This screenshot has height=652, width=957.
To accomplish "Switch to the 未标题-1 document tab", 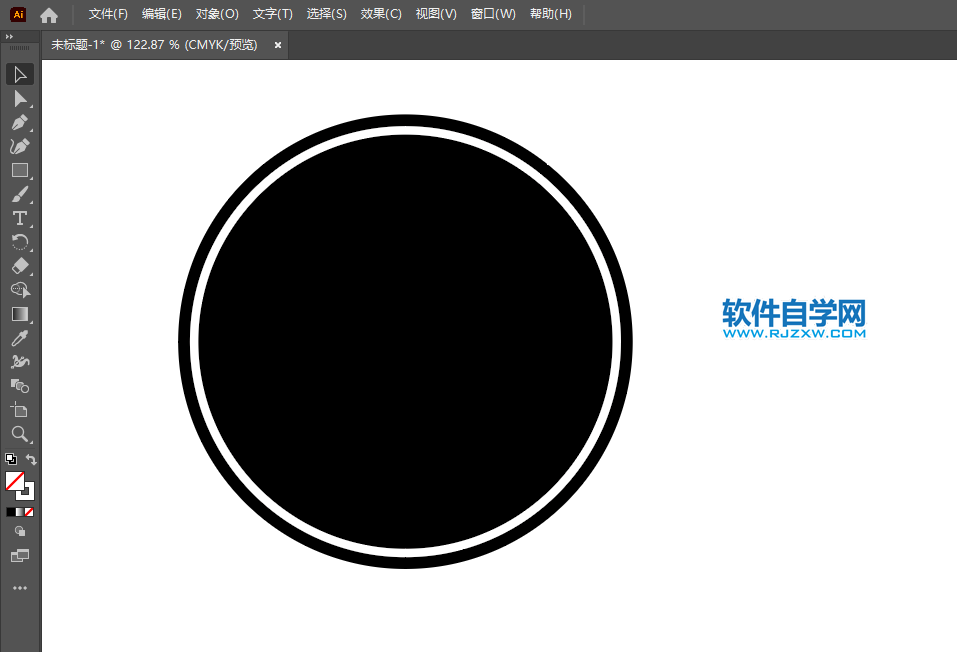I will [150, 45].
